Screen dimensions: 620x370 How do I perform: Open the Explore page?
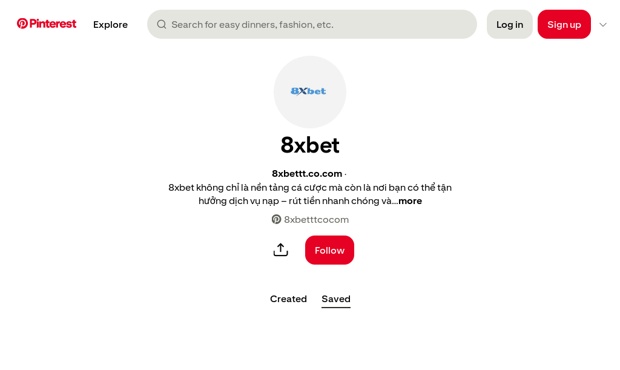point(110,25)
